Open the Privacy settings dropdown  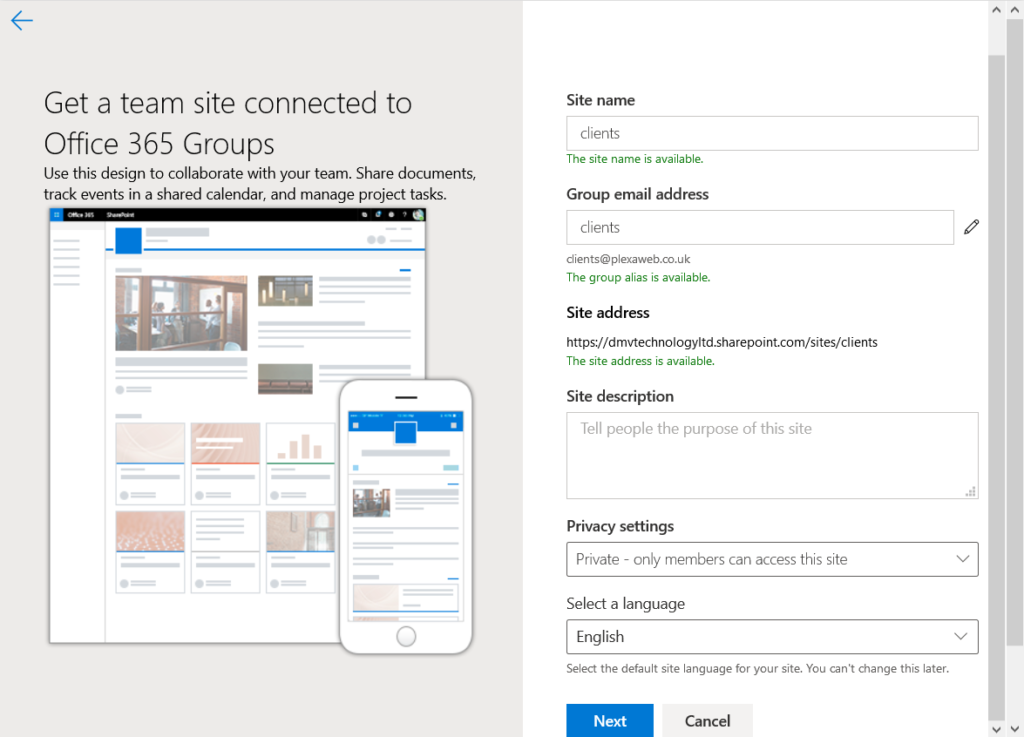771,559
